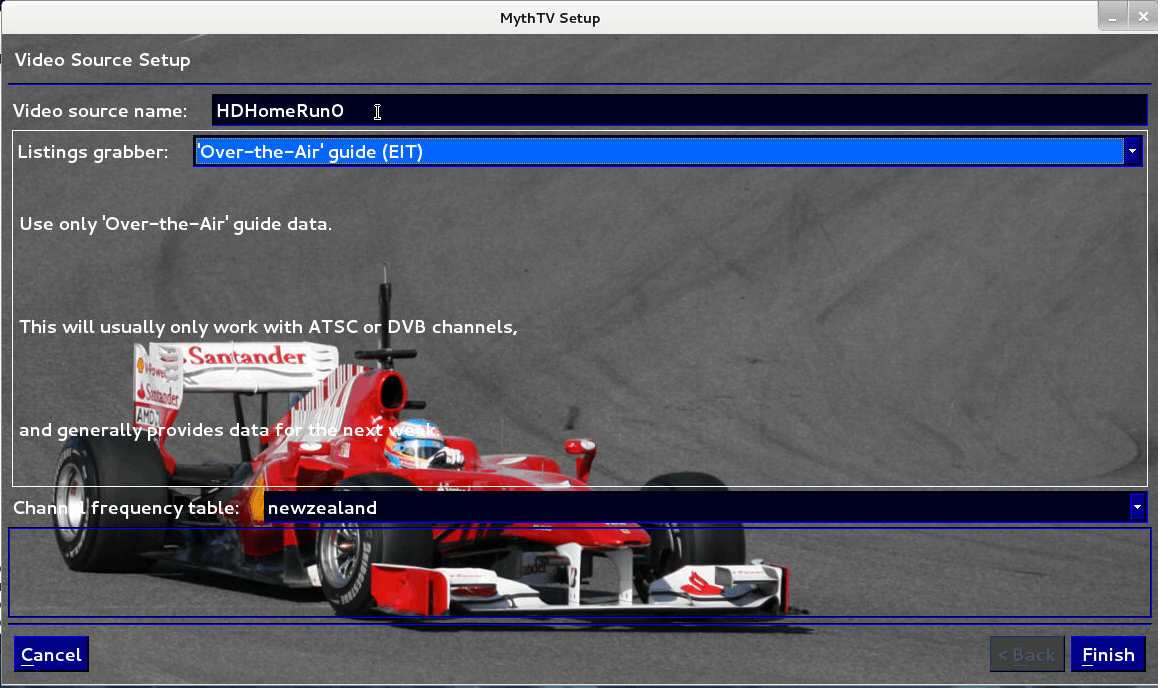The image size is (1158, 688).
Task: Click the MythTV Setup window title
Action: [549, 18]
